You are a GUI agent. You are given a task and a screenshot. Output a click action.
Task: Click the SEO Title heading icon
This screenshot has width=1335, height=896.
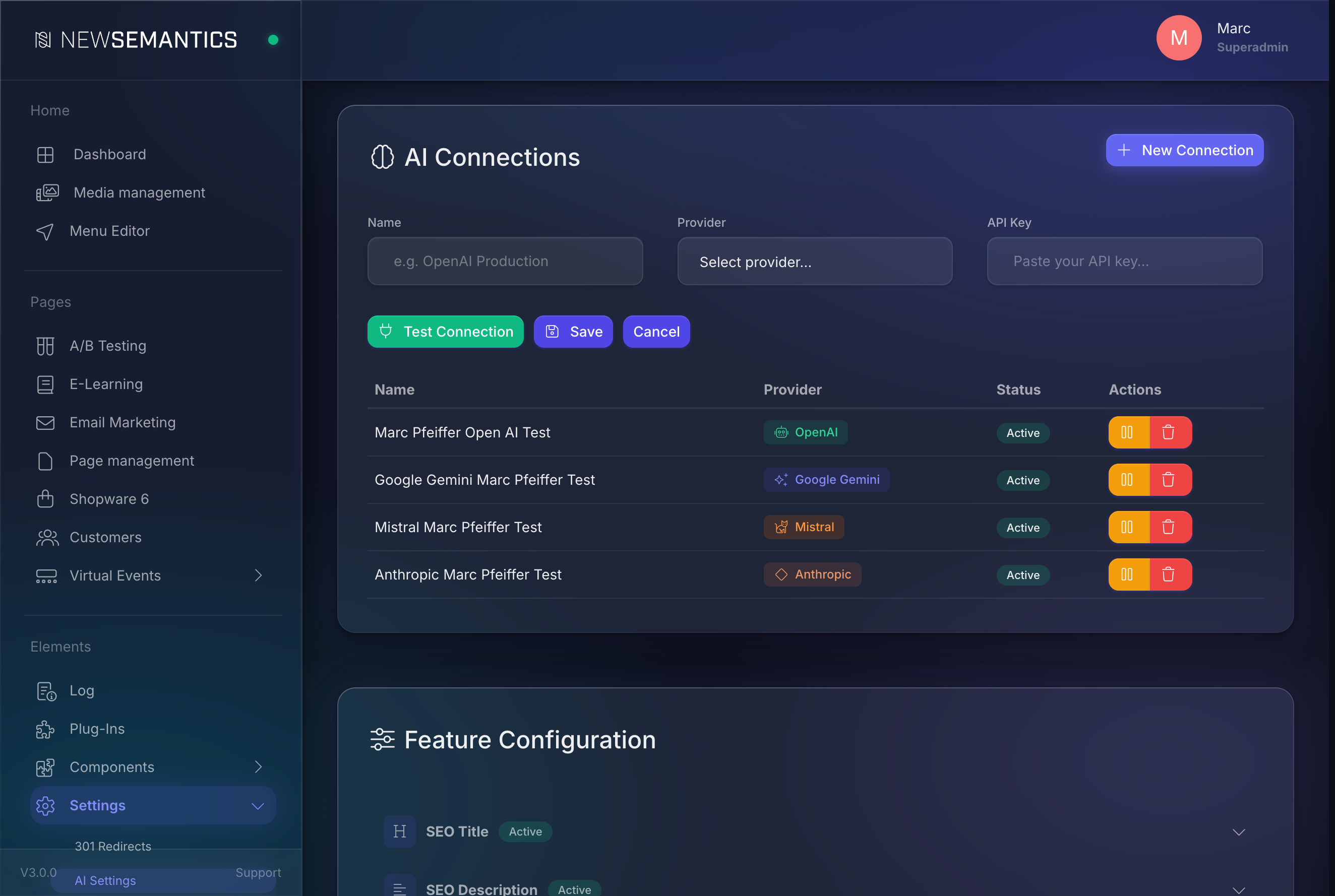400,831
